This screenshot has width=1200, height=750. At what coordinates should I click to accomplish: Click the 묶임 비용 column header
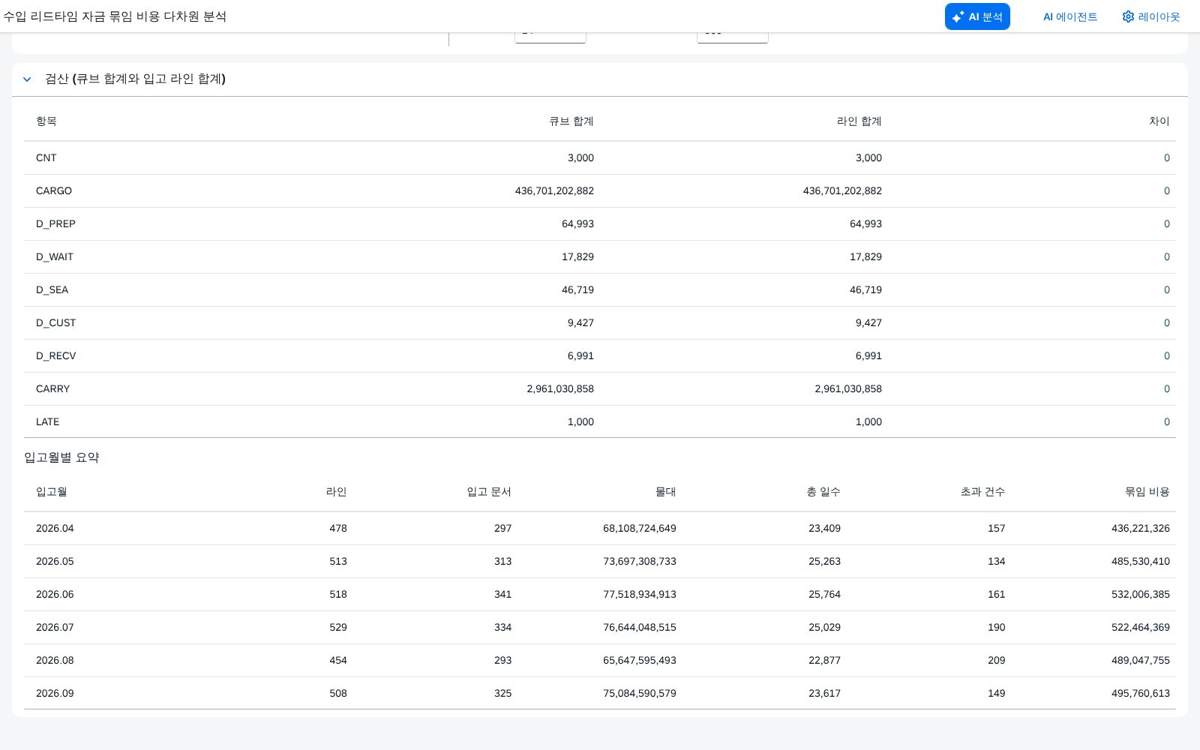coord(1147,492)
